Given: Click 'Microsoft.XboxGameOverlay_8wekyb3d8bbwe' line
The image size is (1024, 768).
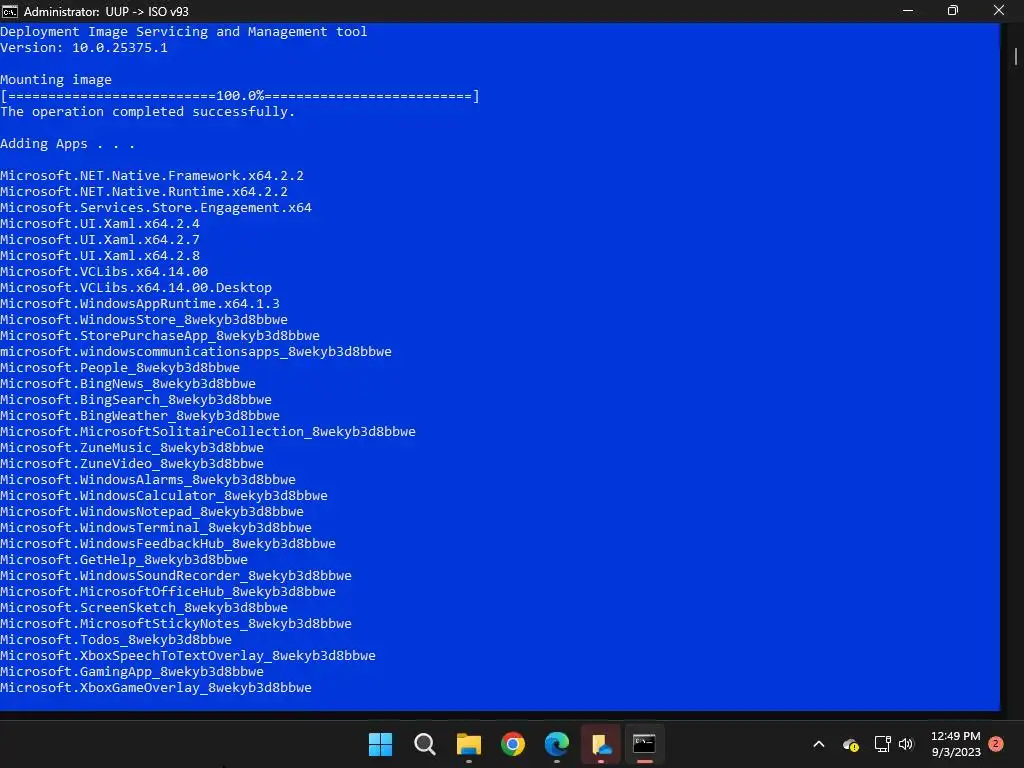Looking at the screenshot, I should point(155,688).
